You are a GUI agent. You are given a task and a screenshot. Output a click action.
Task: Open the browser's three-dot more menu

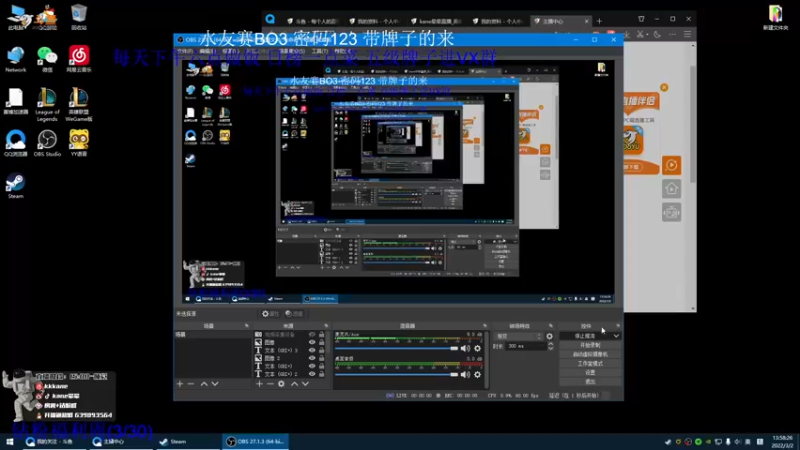click(x=672, y=34)
